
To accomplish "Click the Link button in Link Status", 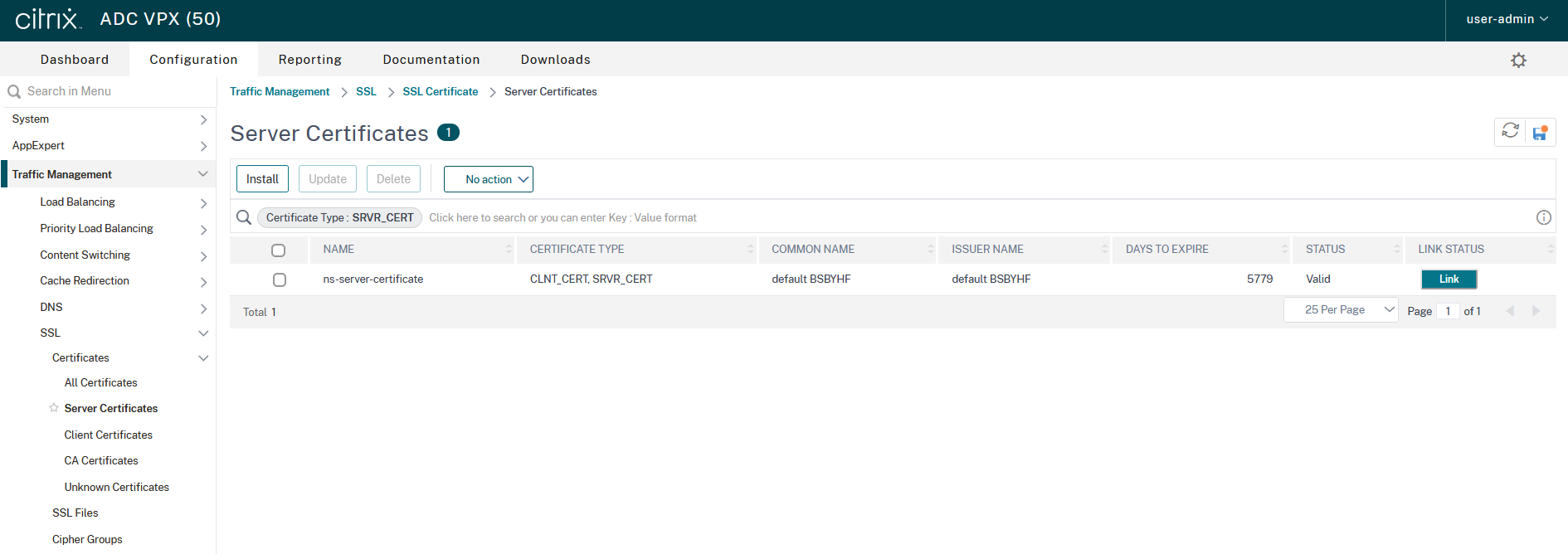I will click(1449, 279).
